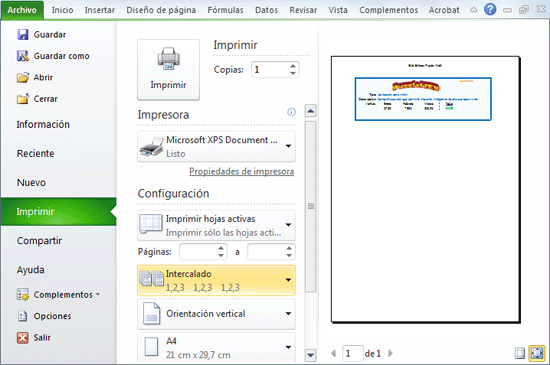Open the Revisar tab
This screenshot has height=365, width=550.
click(303, 10)
